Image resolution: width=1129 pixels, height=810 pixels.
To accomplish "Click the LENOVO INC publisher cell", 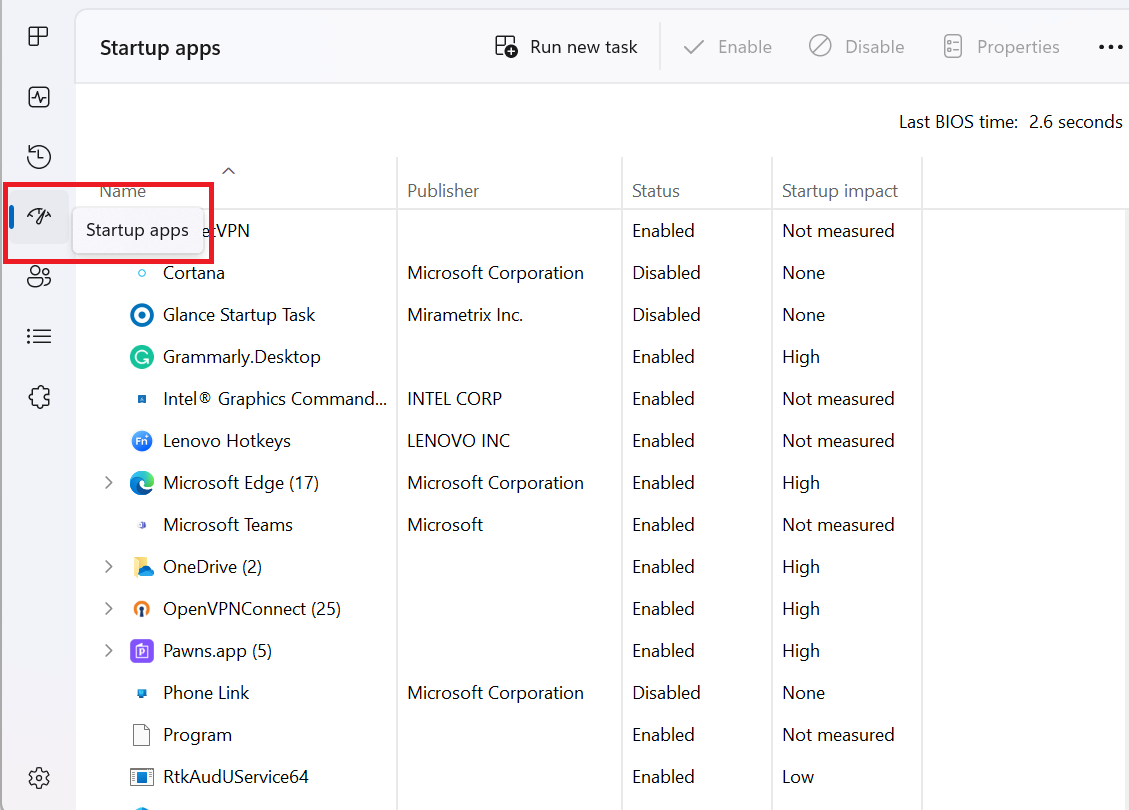I will click(459, 441).
